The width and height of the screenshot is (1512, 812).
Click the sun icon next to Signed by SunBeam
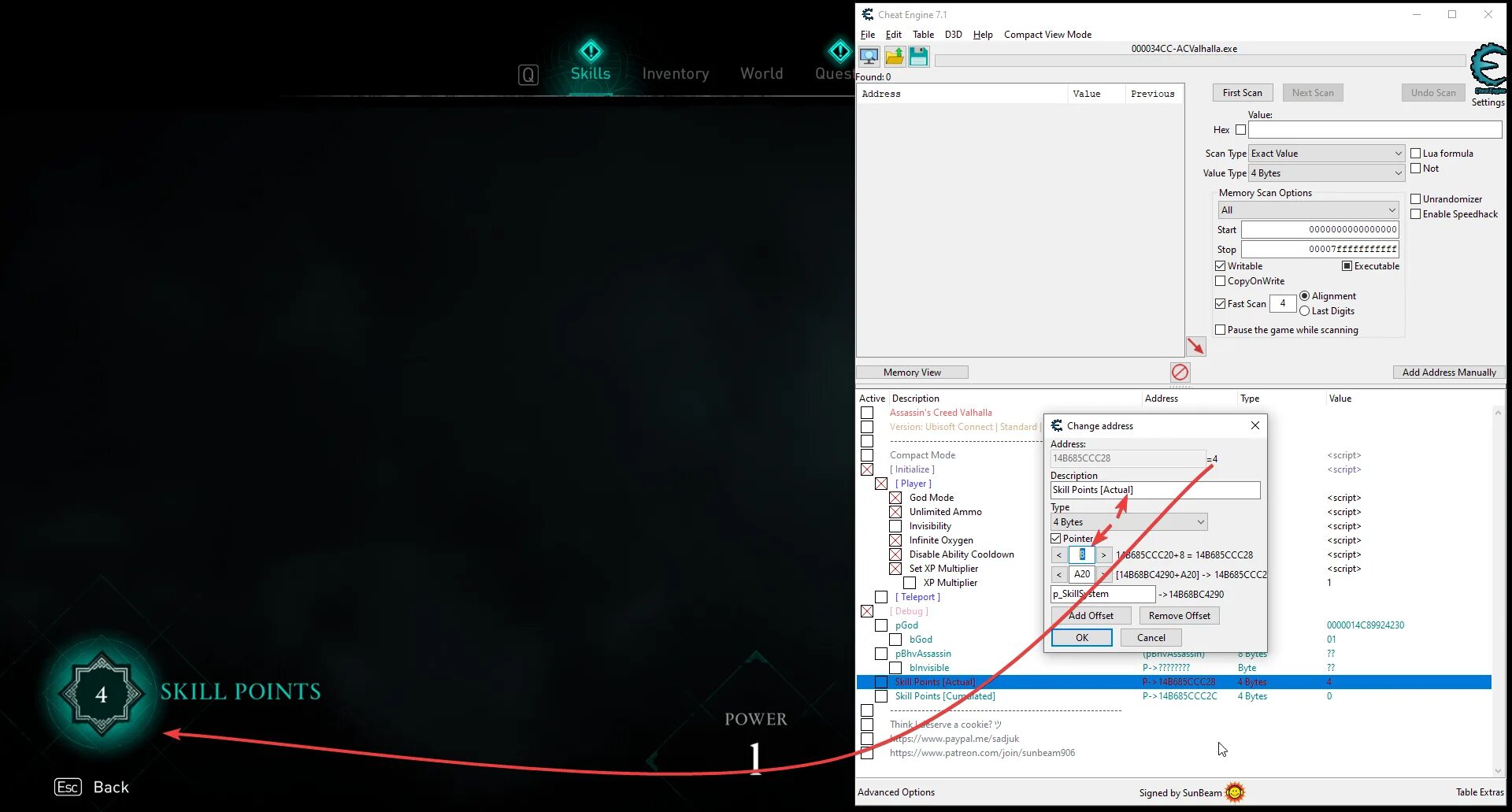click(x=1235, y=792)
